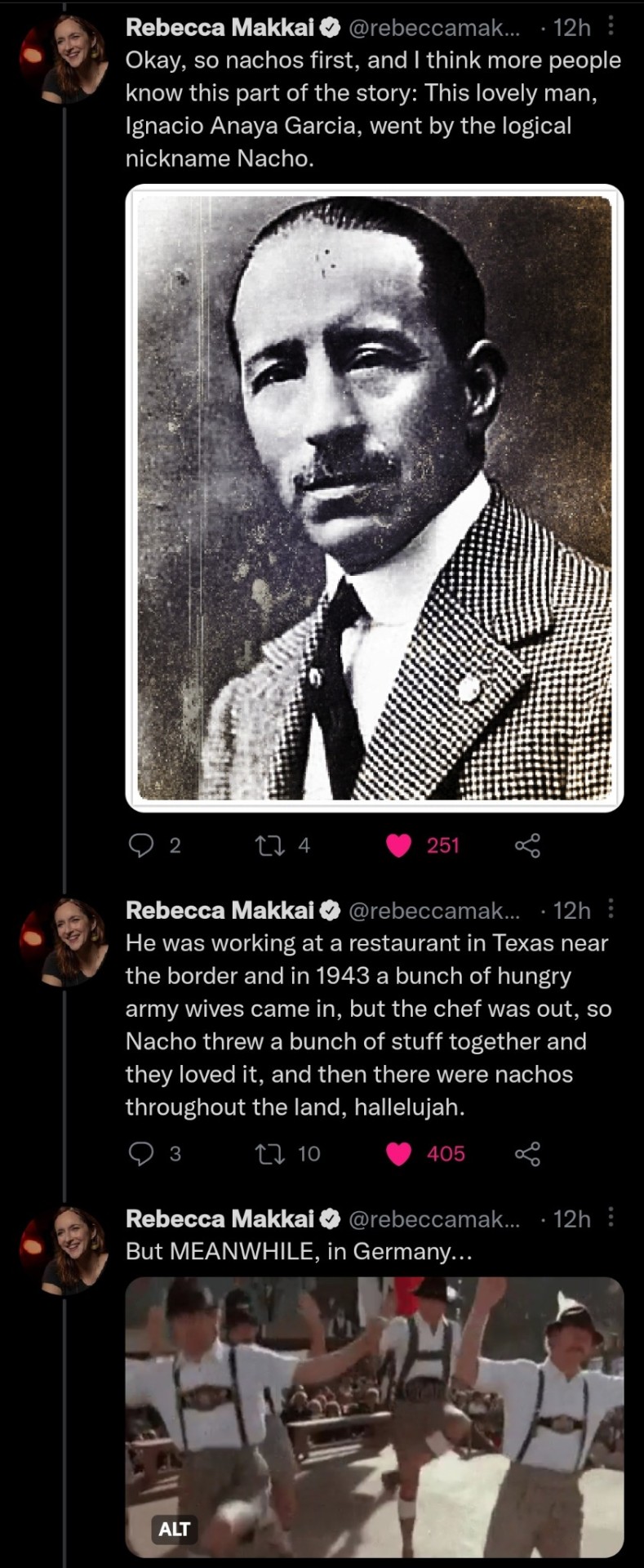Open Rebecca Makkai's name on the Germany tweet

tap(220, 1218)
